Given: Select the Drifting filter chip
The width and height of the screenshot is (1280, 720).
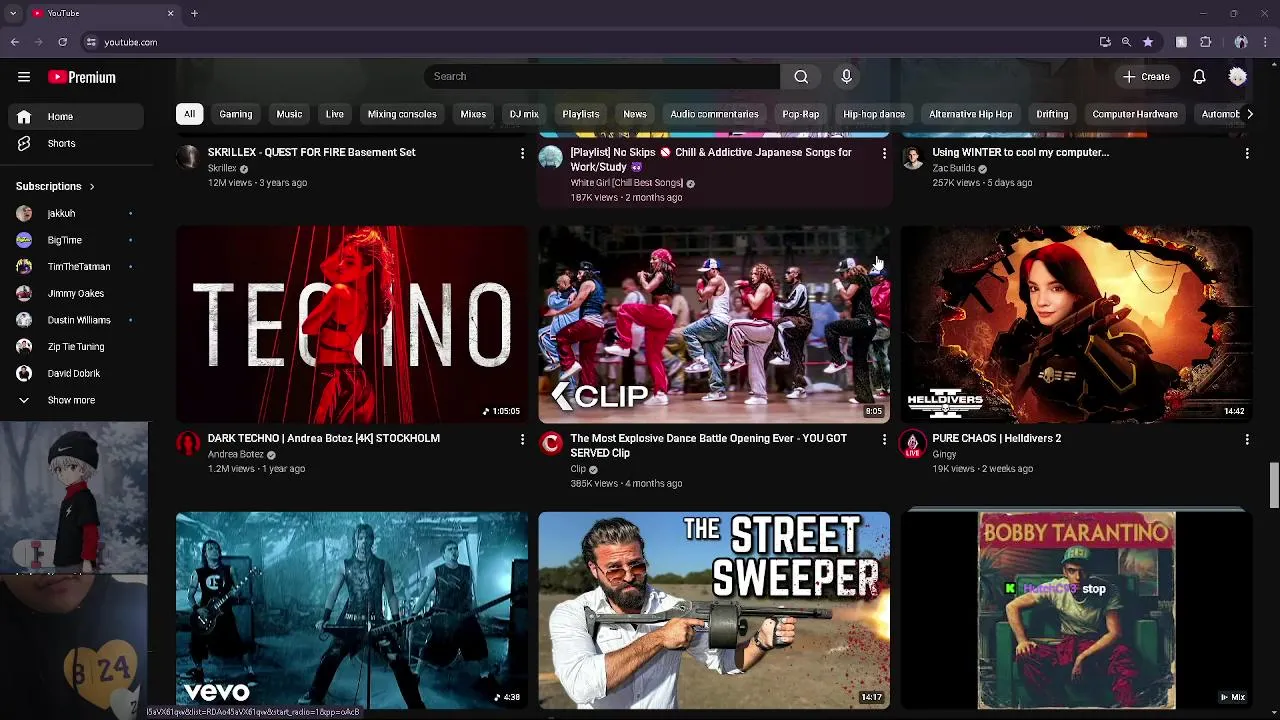Looking at the screenshot, I should pyautogui.click(x=1052, y=114).
